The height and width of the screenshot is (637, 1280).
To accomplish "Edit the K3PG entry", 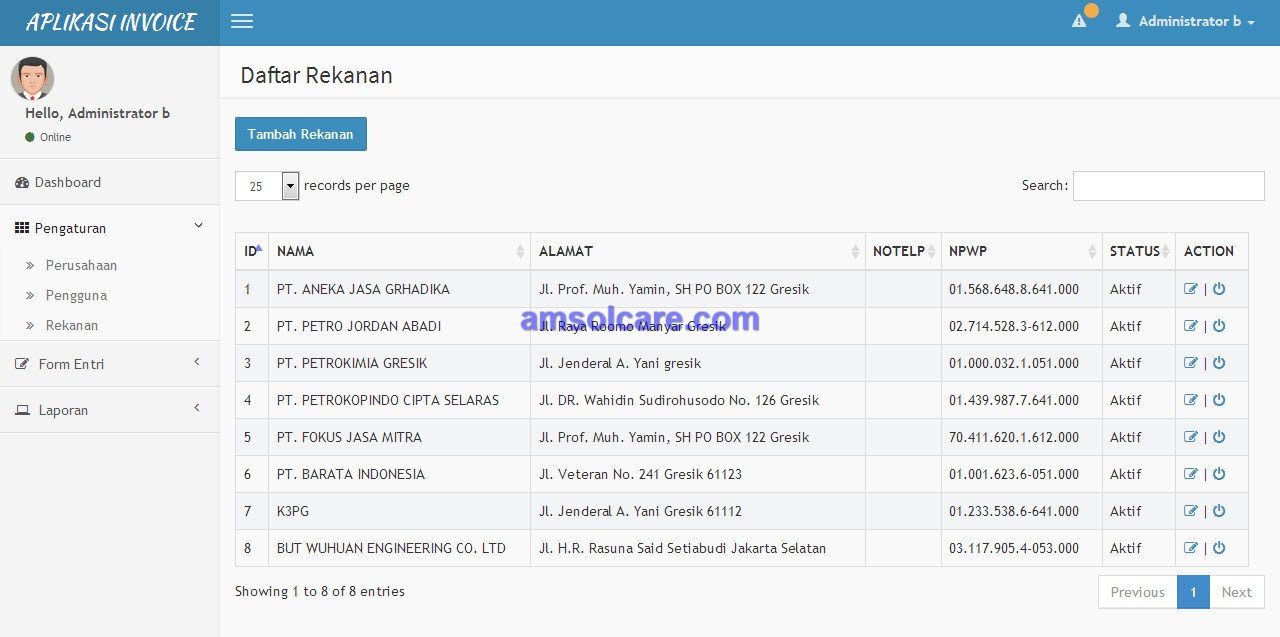I will pyautogui.click(x=1190, y=511).
